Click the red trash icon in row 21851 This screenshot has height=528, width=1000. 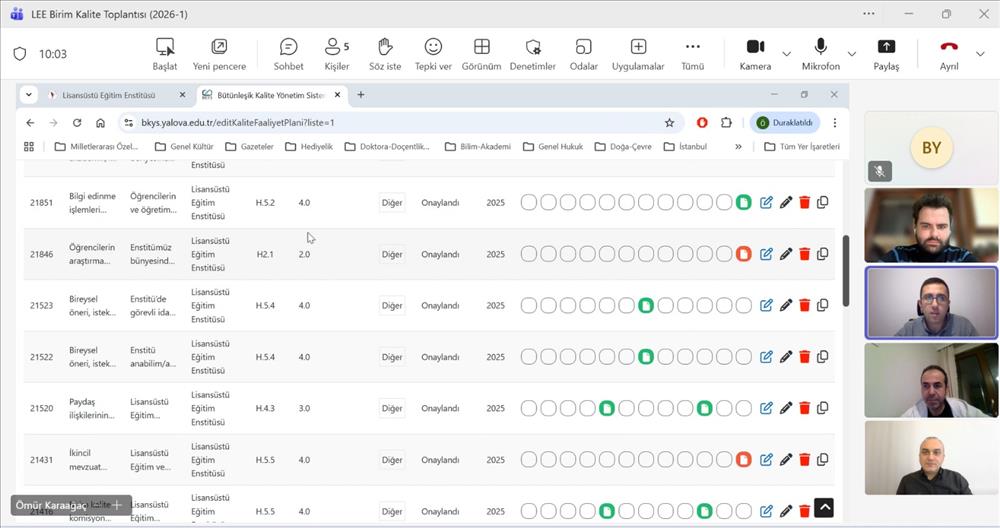coord(804,203)
